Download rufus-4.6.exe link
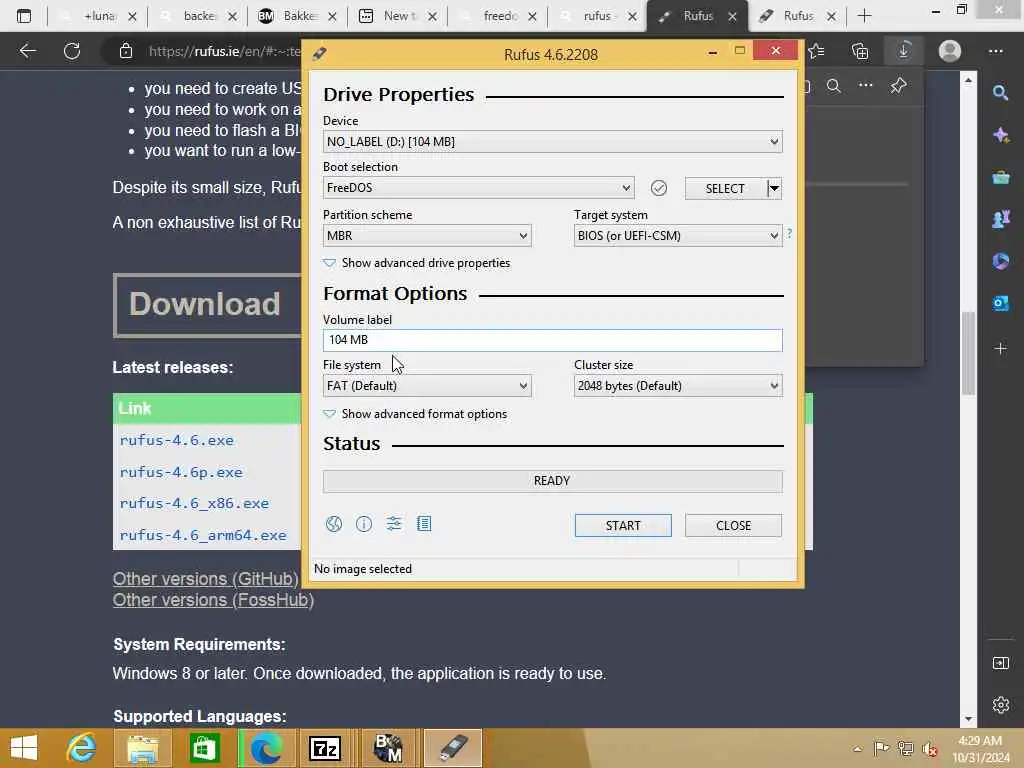 (x=176, y=440)
